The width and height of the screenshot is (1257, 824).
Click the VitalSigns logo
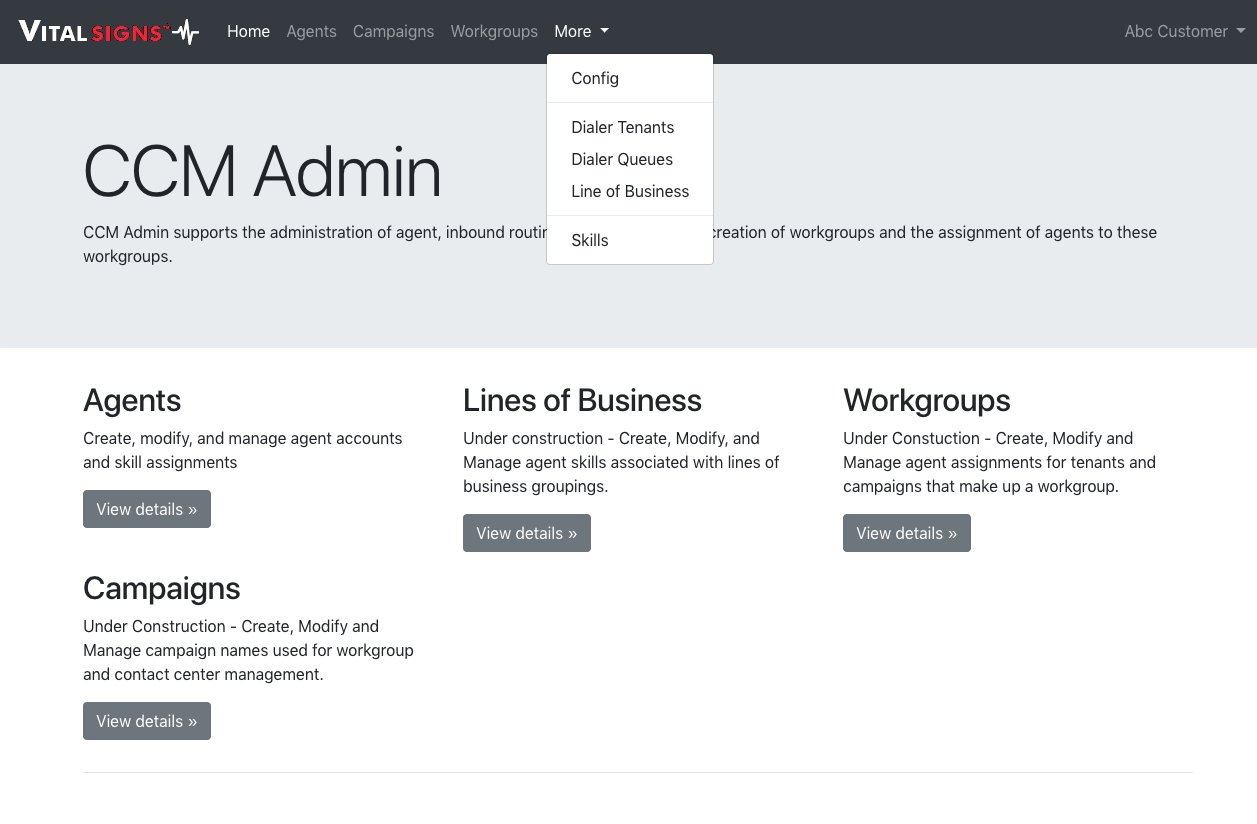point(108,32)
